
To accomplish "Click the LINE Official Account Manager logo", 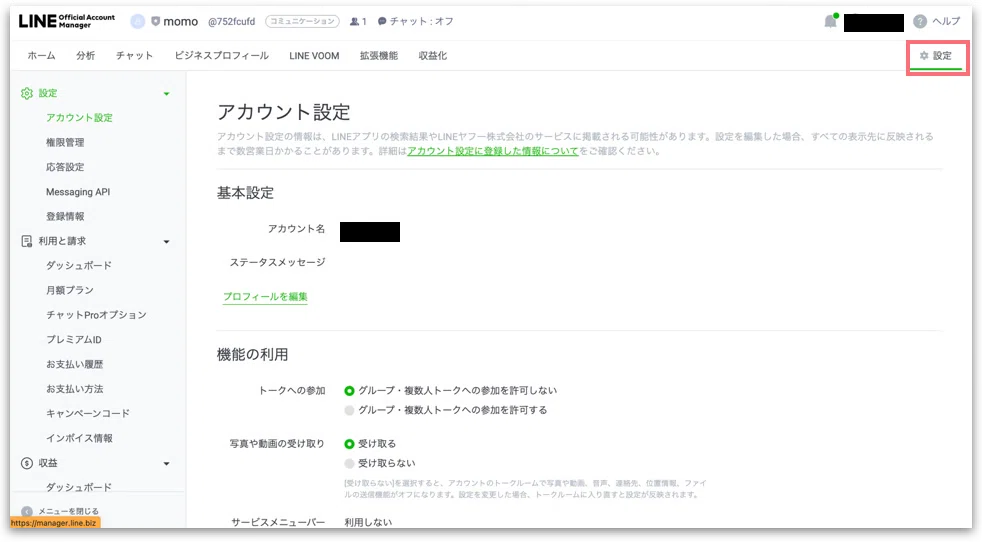I will coord(66,21).
